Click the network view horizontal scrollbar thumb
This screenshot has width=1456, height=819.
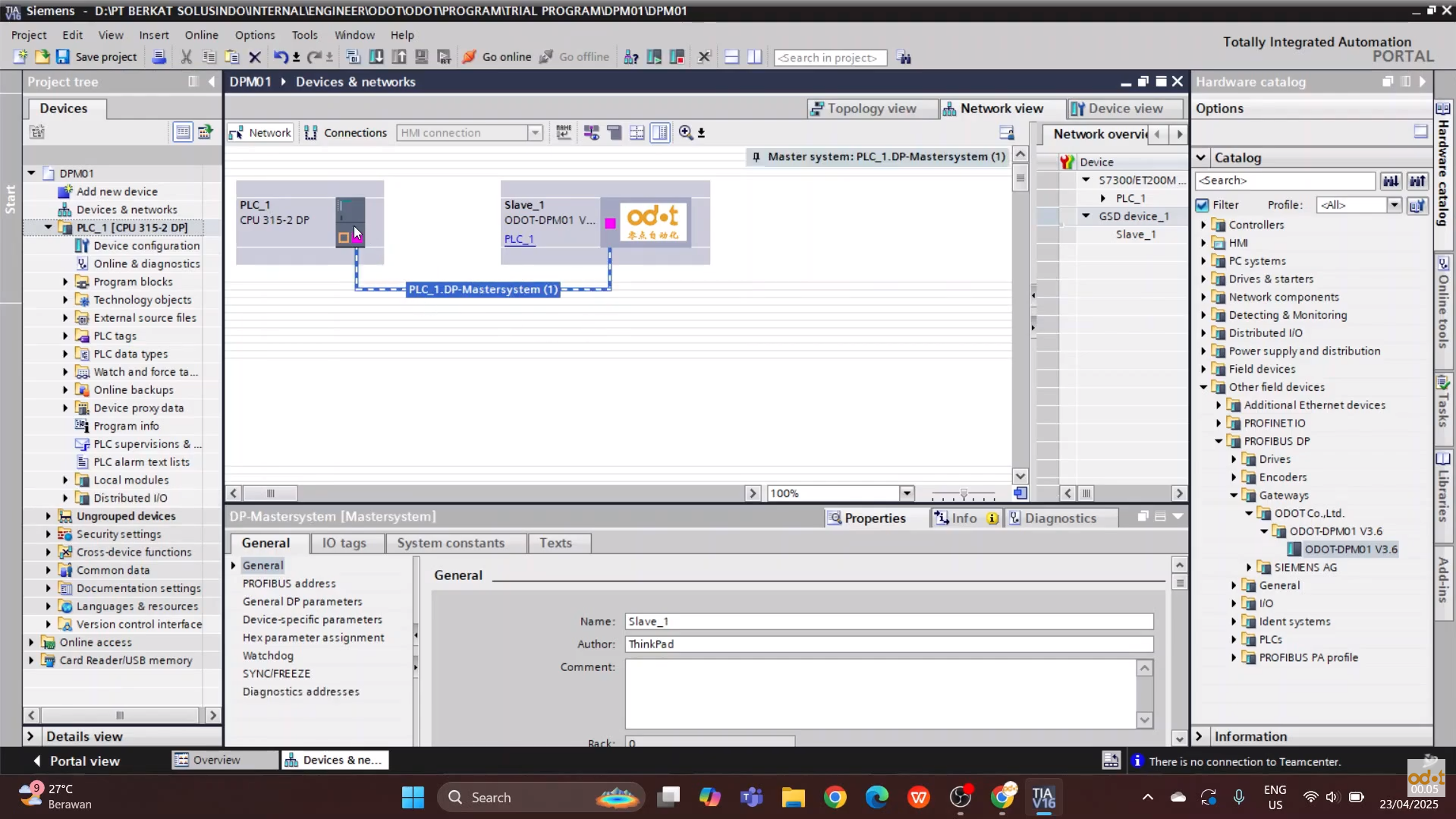270,493
